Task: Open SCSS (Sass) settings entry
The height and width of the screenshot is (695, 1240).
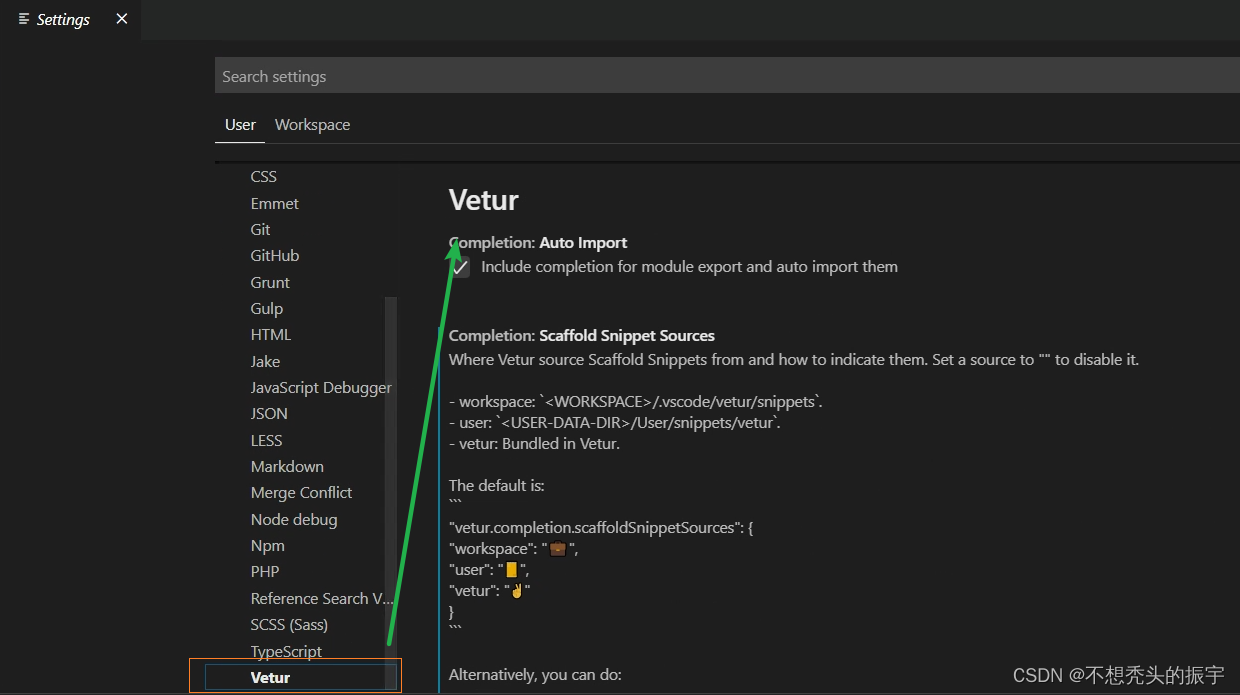Action: coord(289,624)
